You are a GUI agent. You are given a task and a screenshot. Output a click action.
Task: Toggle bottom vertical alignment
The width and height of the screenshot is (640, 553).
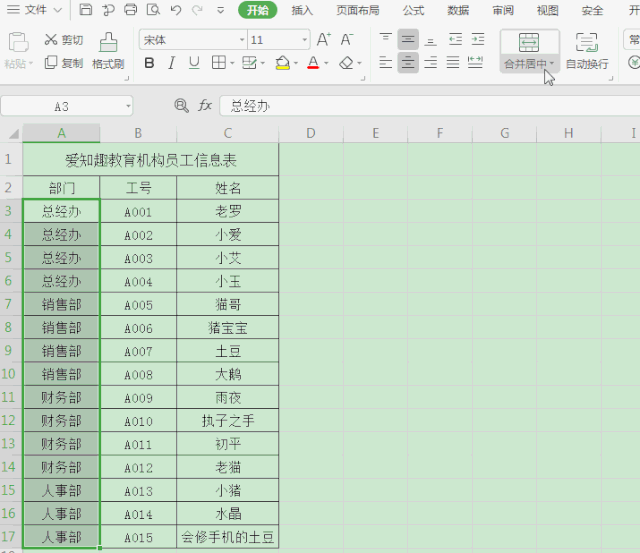click(x=430, y=40)
